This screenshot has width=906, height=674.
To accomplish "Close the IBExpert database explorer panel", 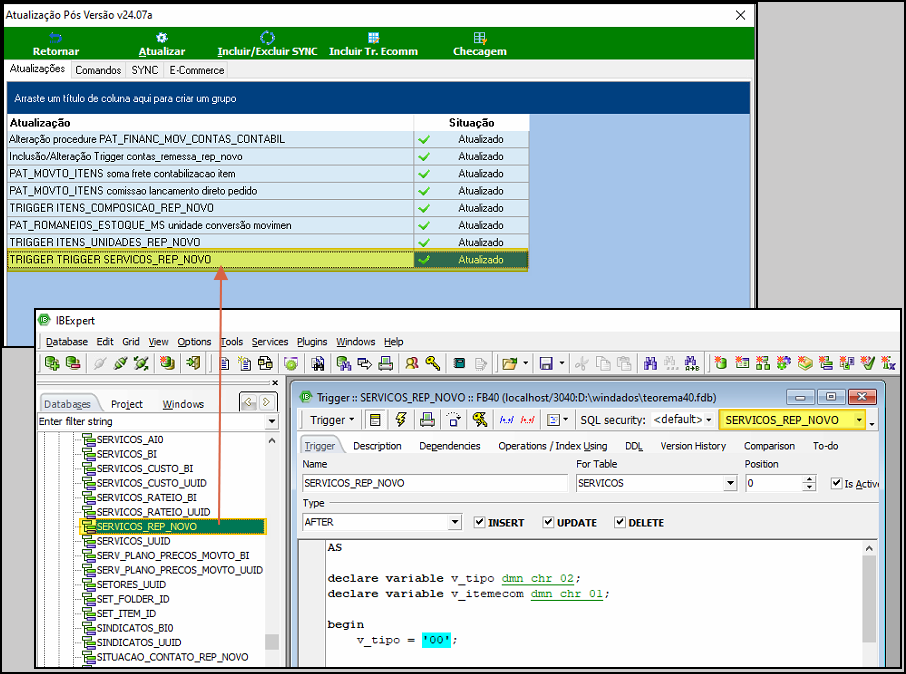I will (275, 383).
